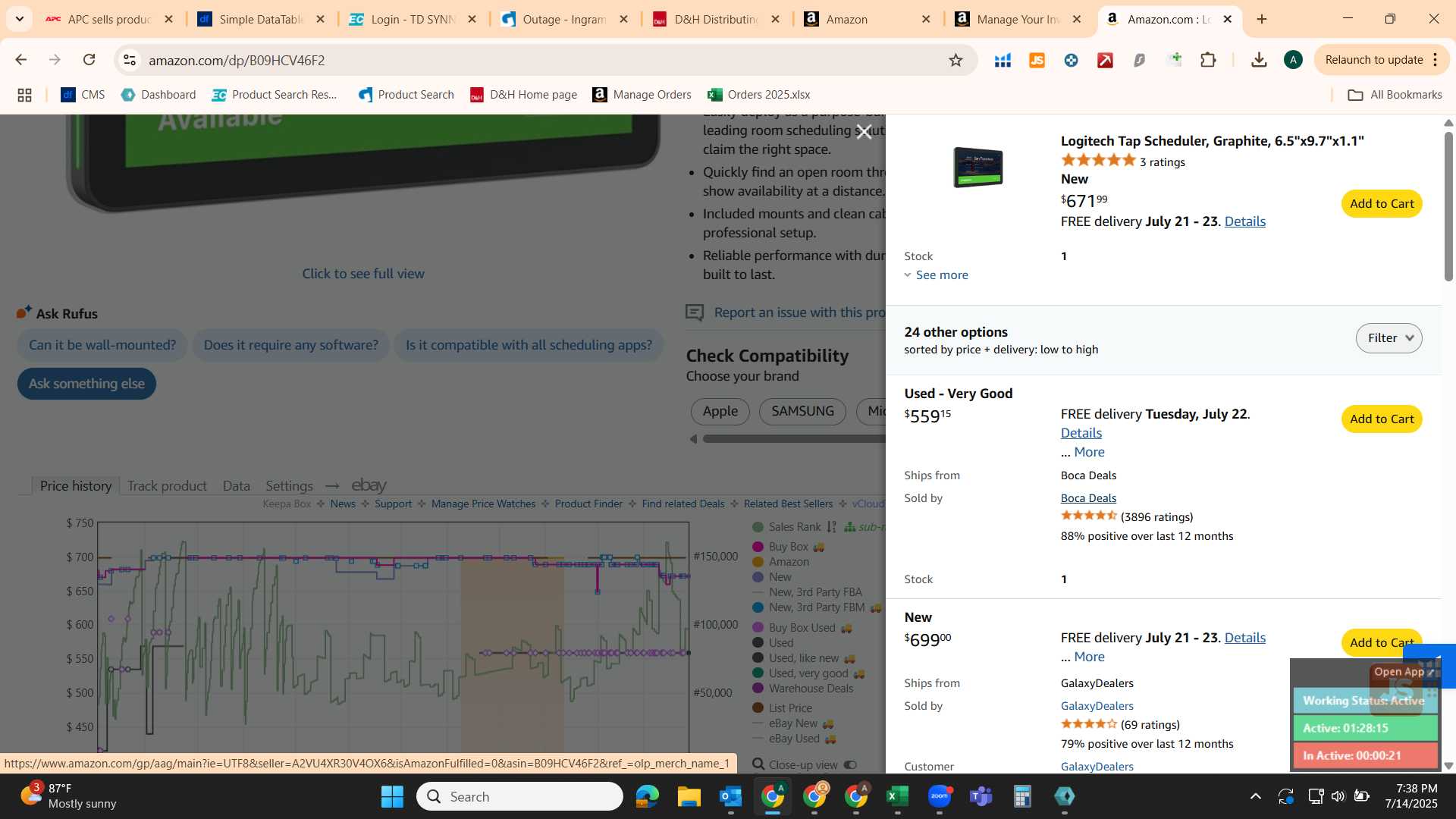1456x819 pixels.
Task: Open Chrome menu three dots
Action: [x=1436, y=60]
